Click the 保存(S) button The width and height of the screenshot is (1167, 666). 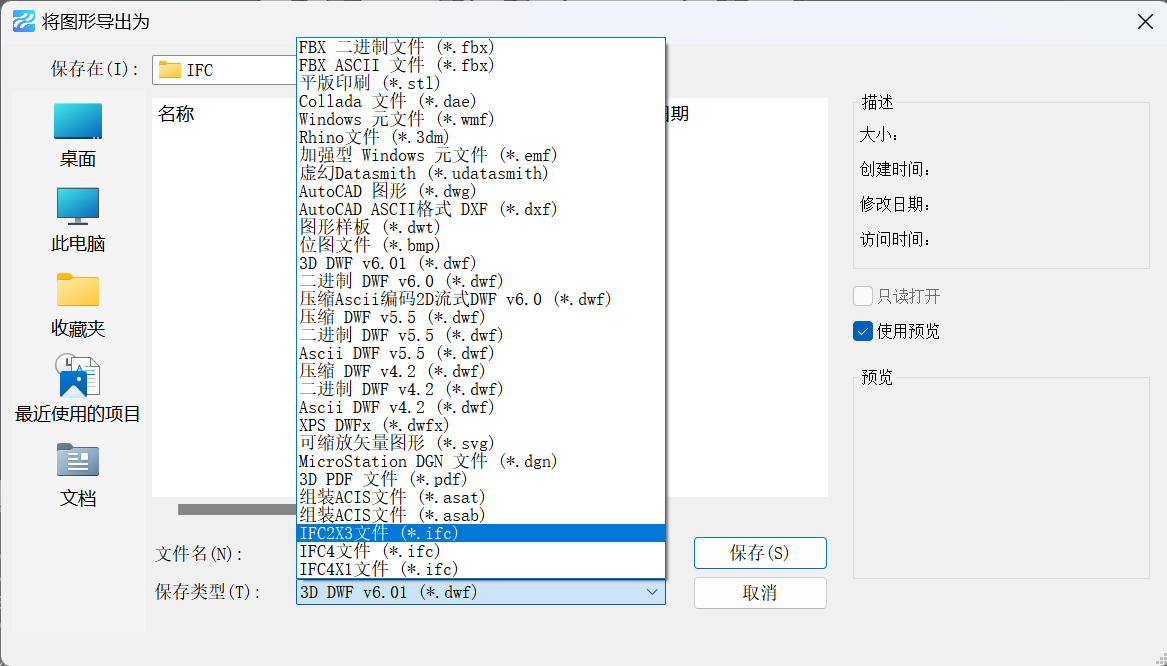(x=760, y=553)
